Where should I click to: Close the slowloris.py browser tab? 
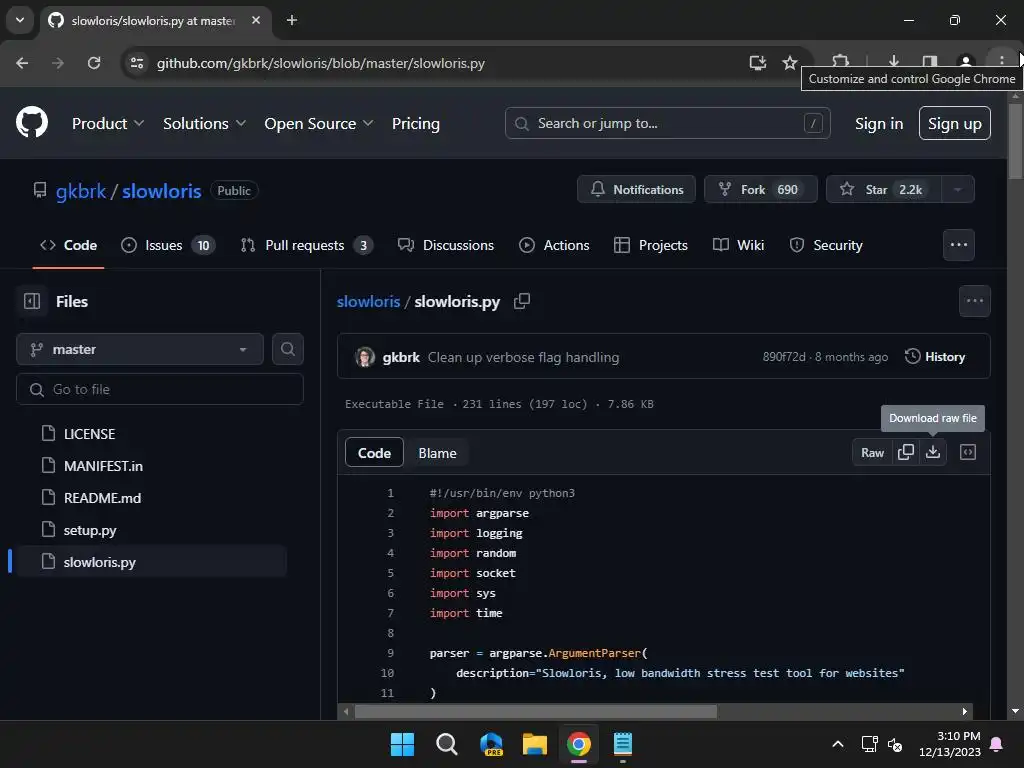click(256, 20)
